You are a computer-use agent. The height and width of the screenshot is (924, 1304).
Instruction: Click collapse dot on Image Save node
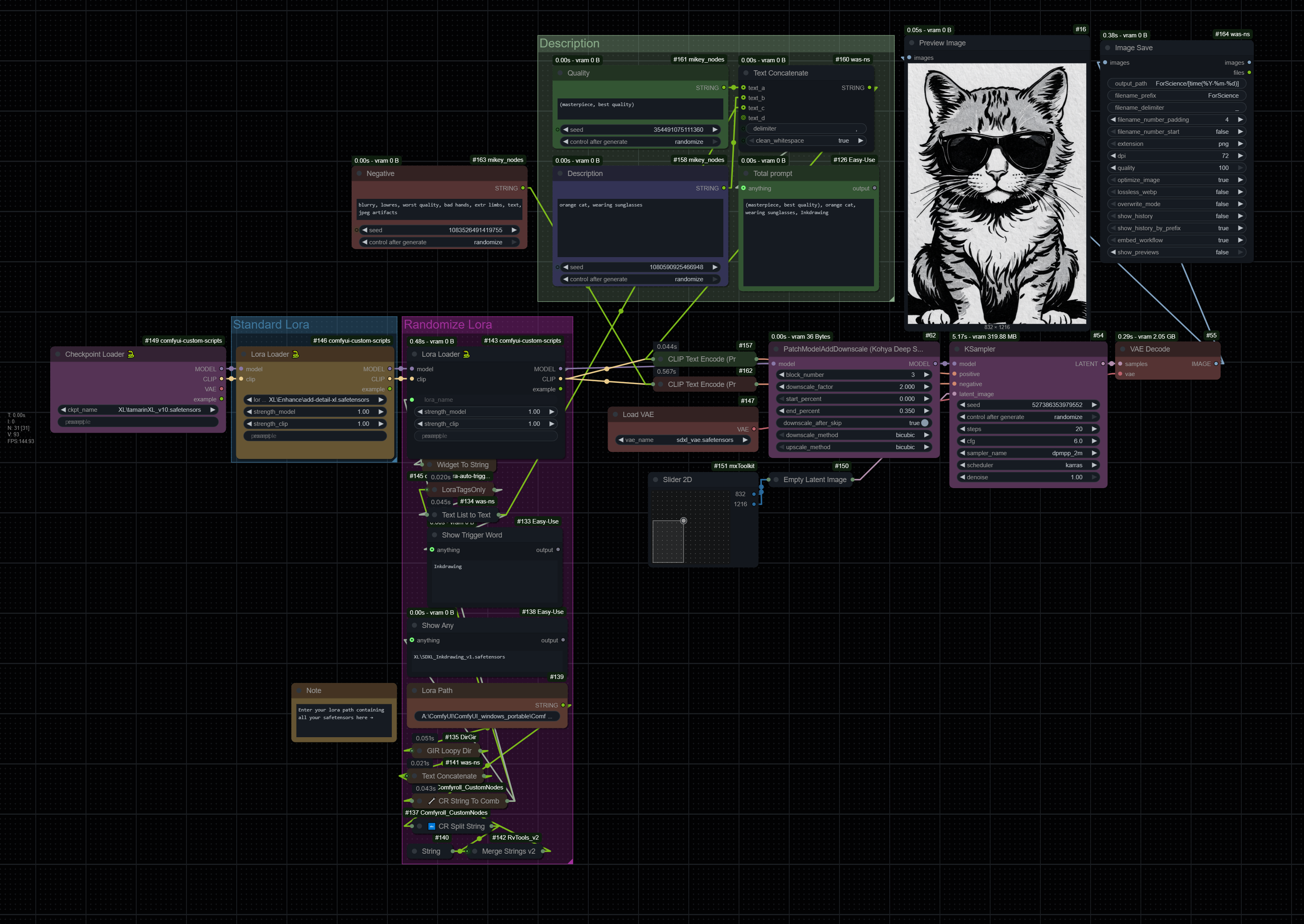1107,48
